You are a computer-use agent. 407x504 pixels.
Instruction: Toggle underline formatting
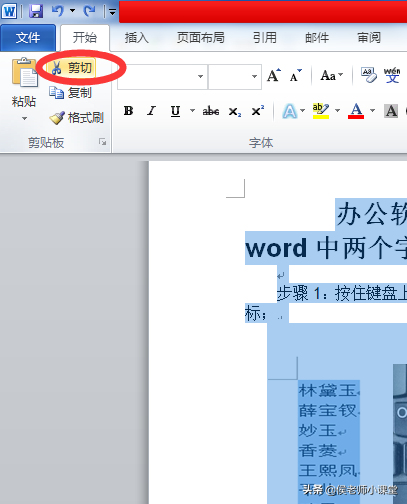click(175, 111)
